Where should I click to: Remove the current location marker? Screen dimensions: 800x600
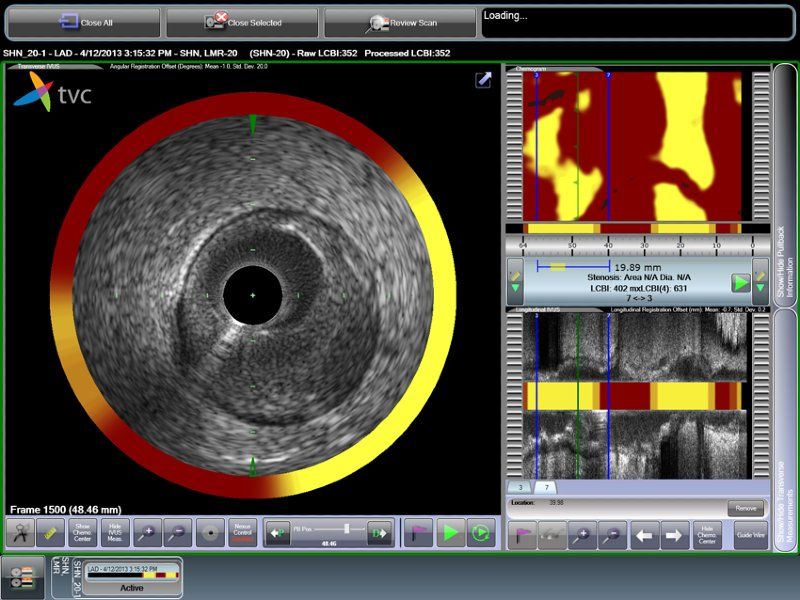click(x=746, y=506)
